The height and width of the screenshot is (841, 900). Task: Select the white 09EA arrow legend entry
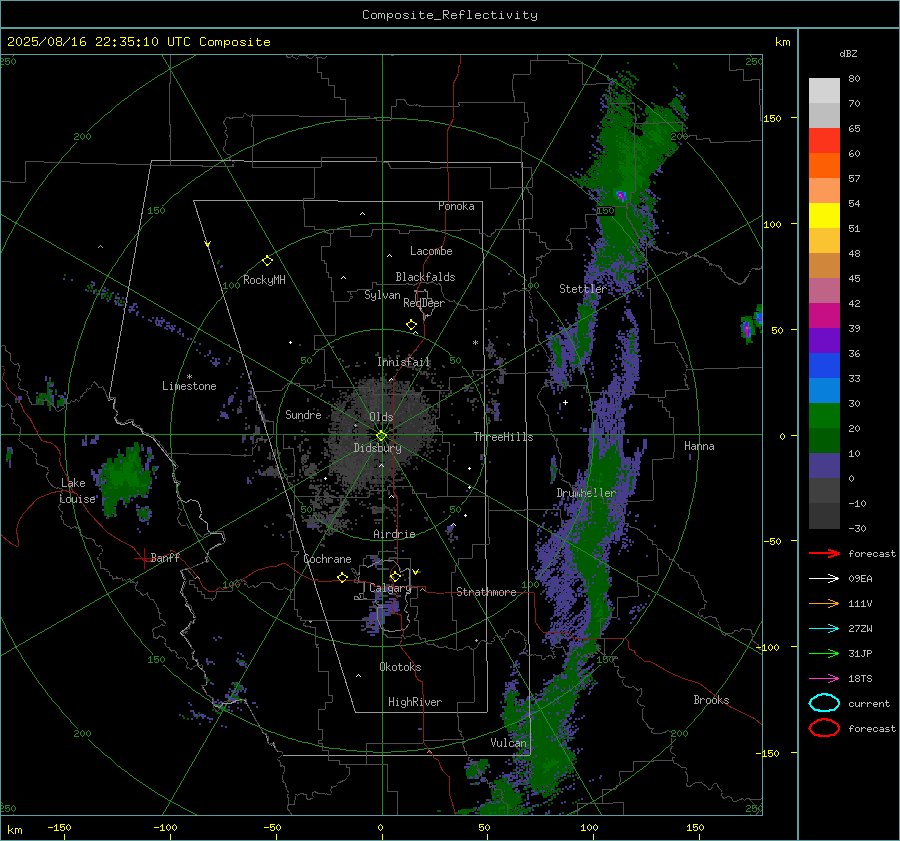click(x=824, y=578)
